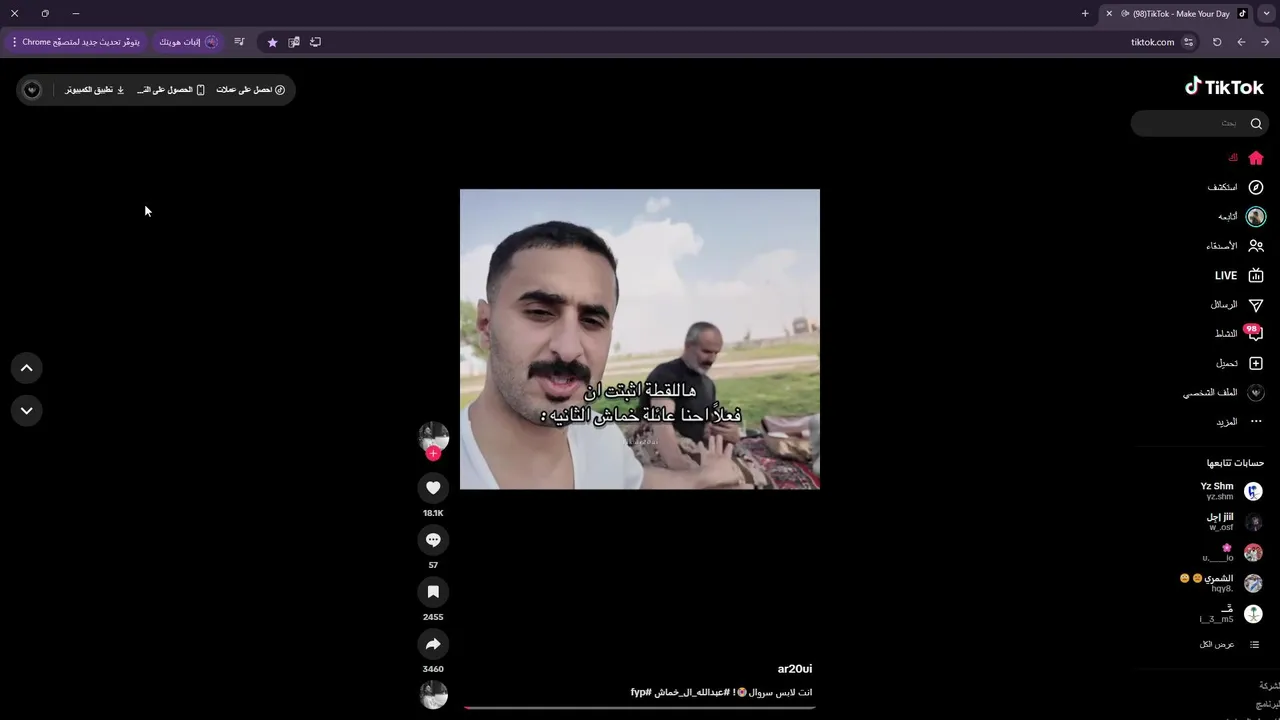Open the spinning sound disc below share
Image resolution: width=1280 pixels, height=720 pixels.
tap(433, 695)
